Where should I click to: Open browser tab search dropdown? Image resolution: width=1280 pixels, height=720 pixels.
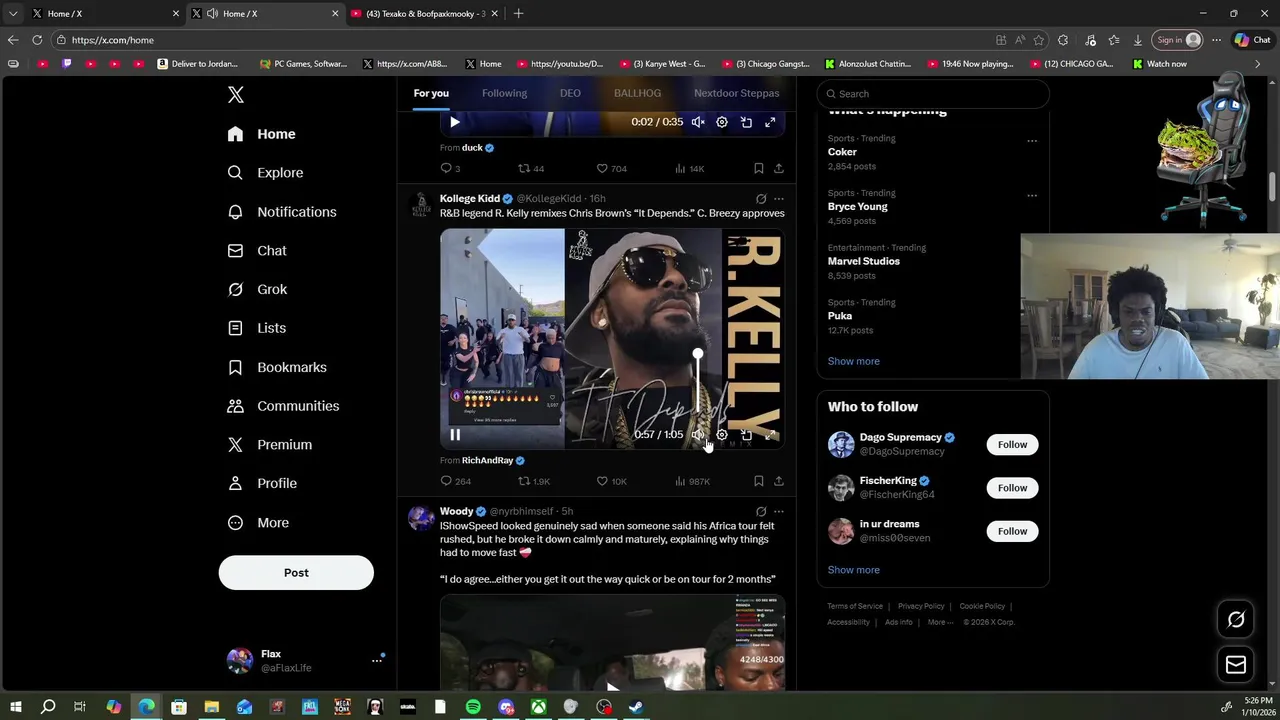pos(13,14)
